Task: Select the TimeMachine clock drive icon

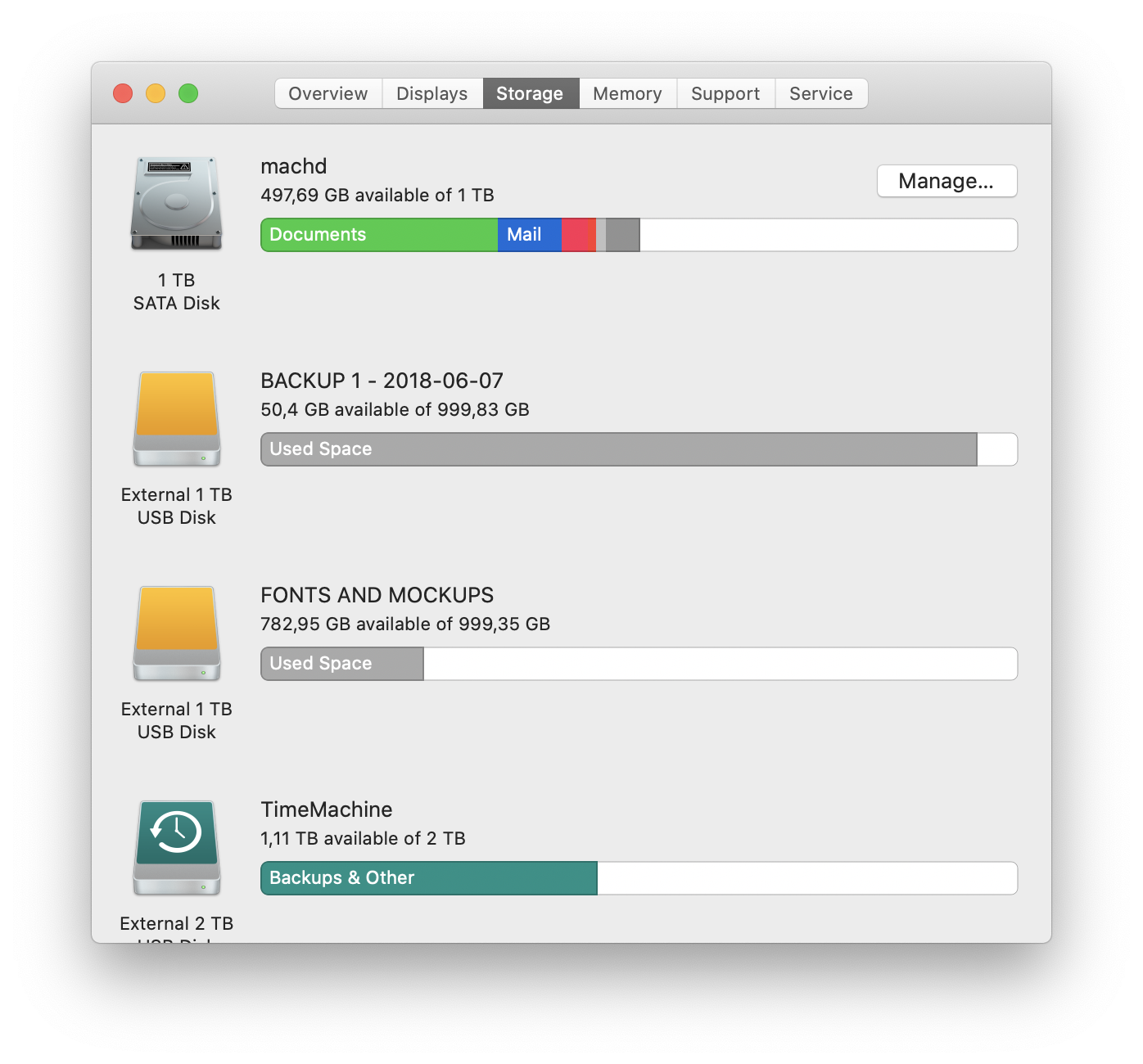Action: point(177,848)
